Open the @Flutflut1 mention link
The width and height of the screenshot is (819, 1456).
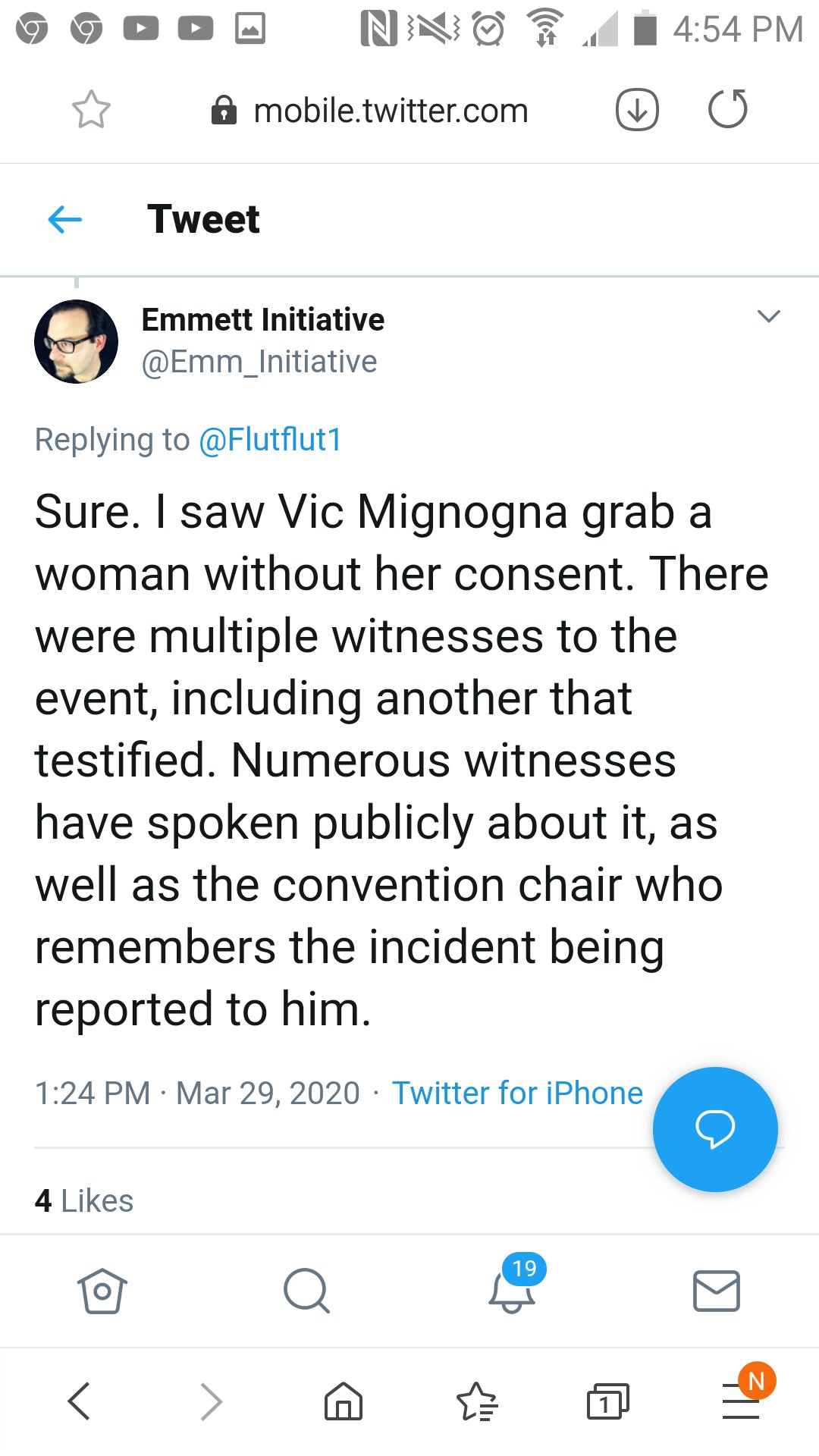270,440
